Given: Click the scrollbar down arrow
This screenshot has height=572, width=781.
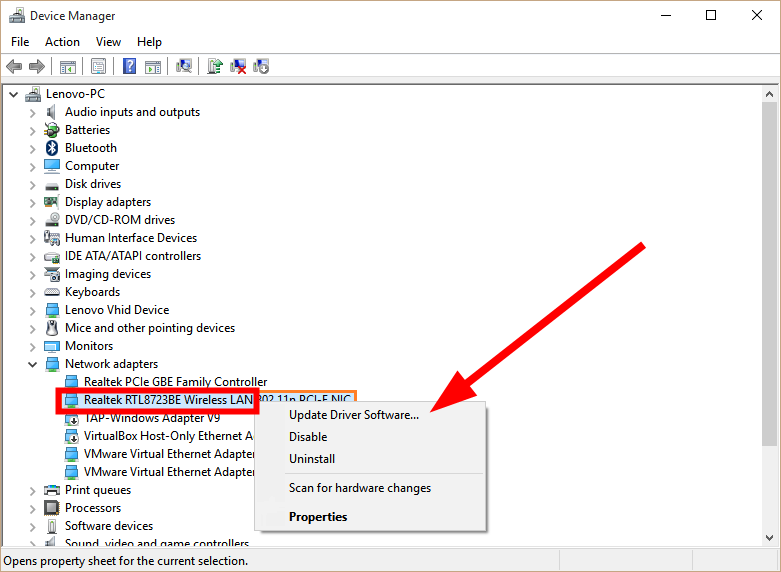Looking at the screenshot, I should coord(770,538).
